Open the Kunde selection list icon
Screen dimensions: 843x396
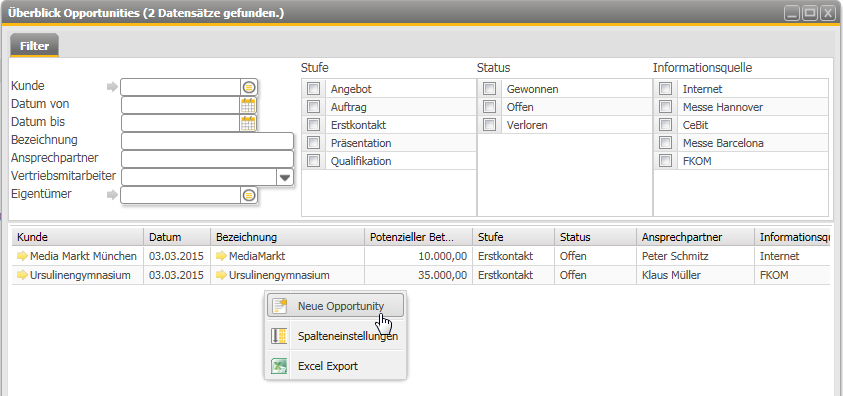[x=248, y=87]
